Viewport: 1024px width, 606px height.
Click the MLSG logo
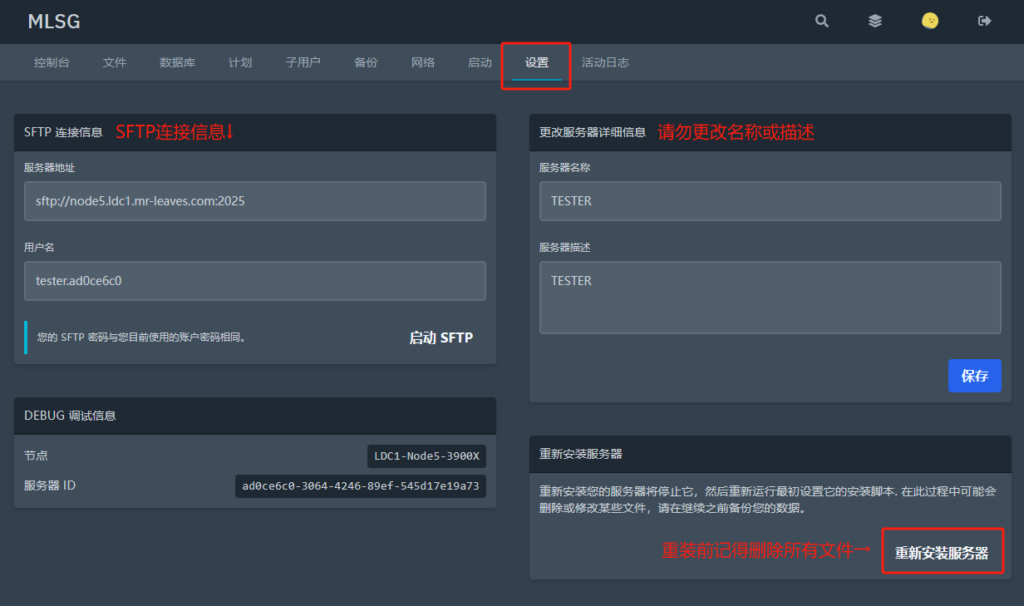(53, 21)
